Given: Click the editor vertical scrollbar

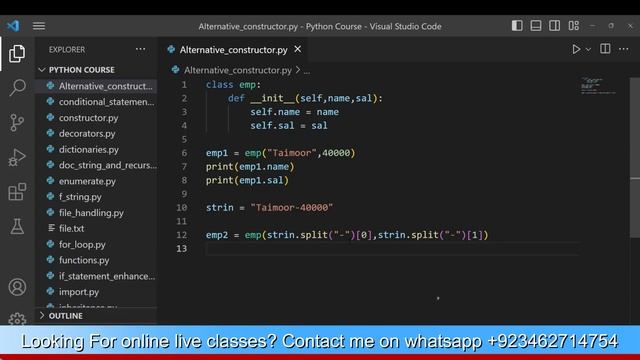Looking at the screenshot, I should click(x=635, y=157).
